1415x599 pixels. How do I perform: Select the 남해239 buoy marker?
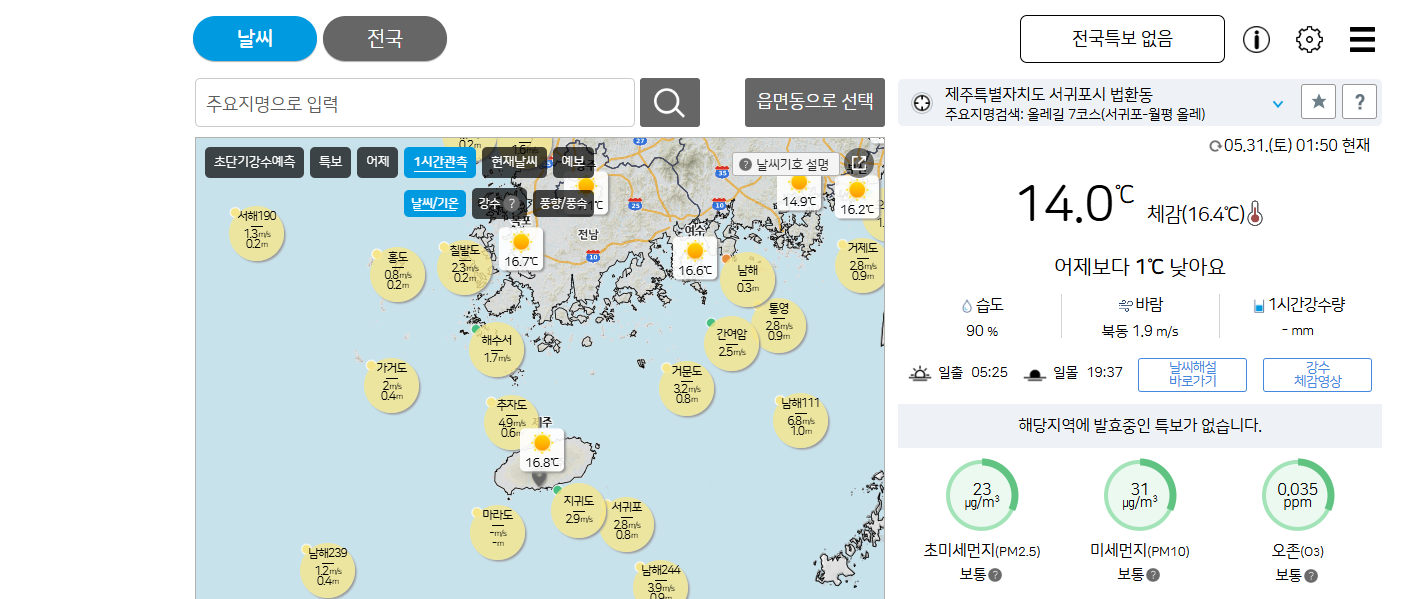point(327,571)
